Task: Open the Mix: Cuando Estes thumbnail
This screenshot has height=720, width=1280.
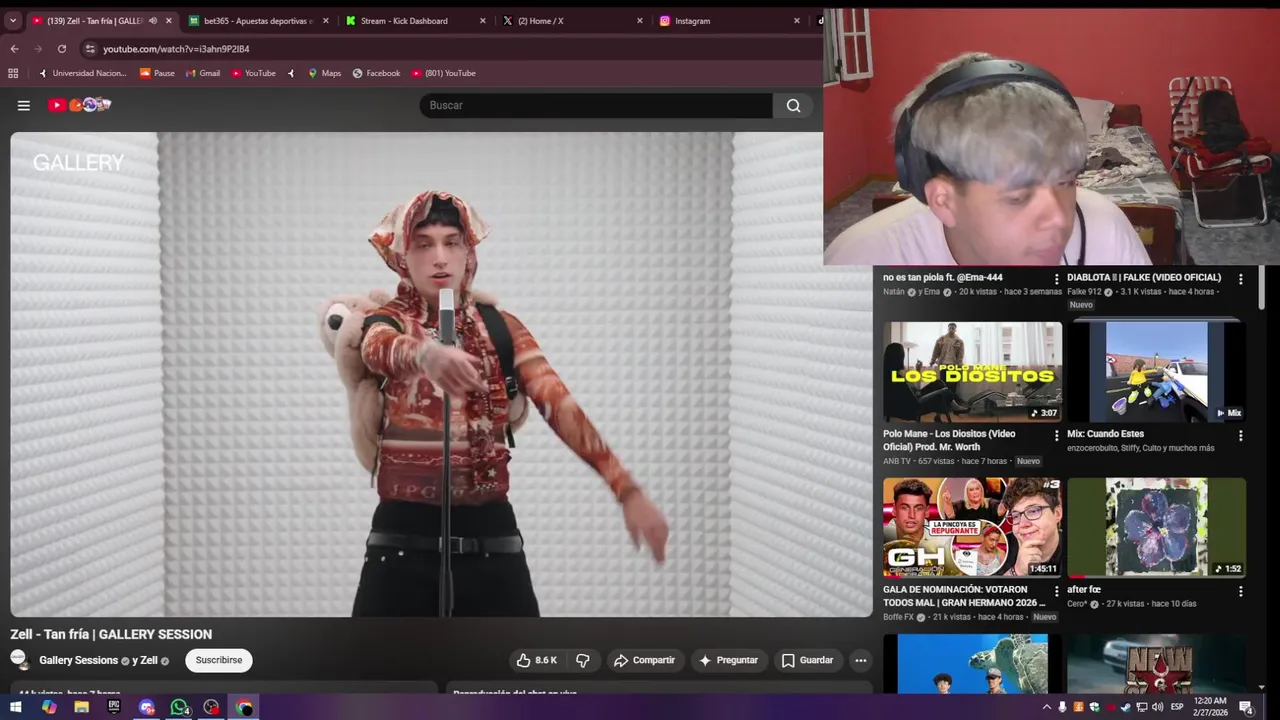Action: point(1156,371)
